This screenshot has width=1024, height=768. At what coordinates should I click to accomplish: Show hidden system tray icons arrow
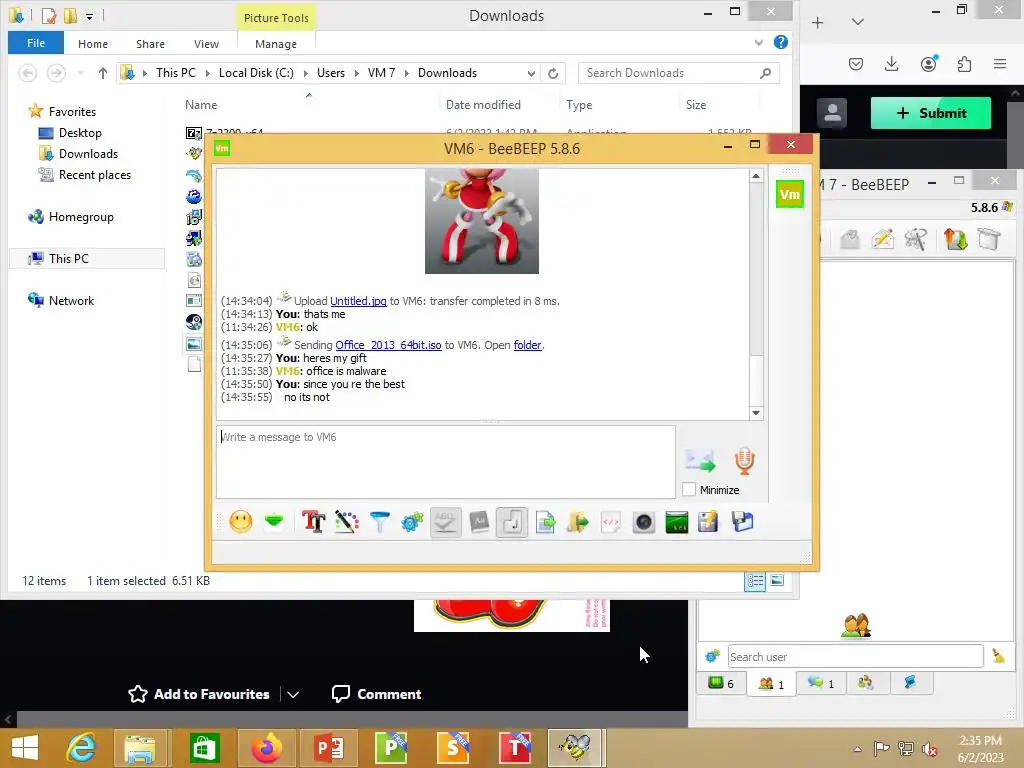tap(857, 749)
